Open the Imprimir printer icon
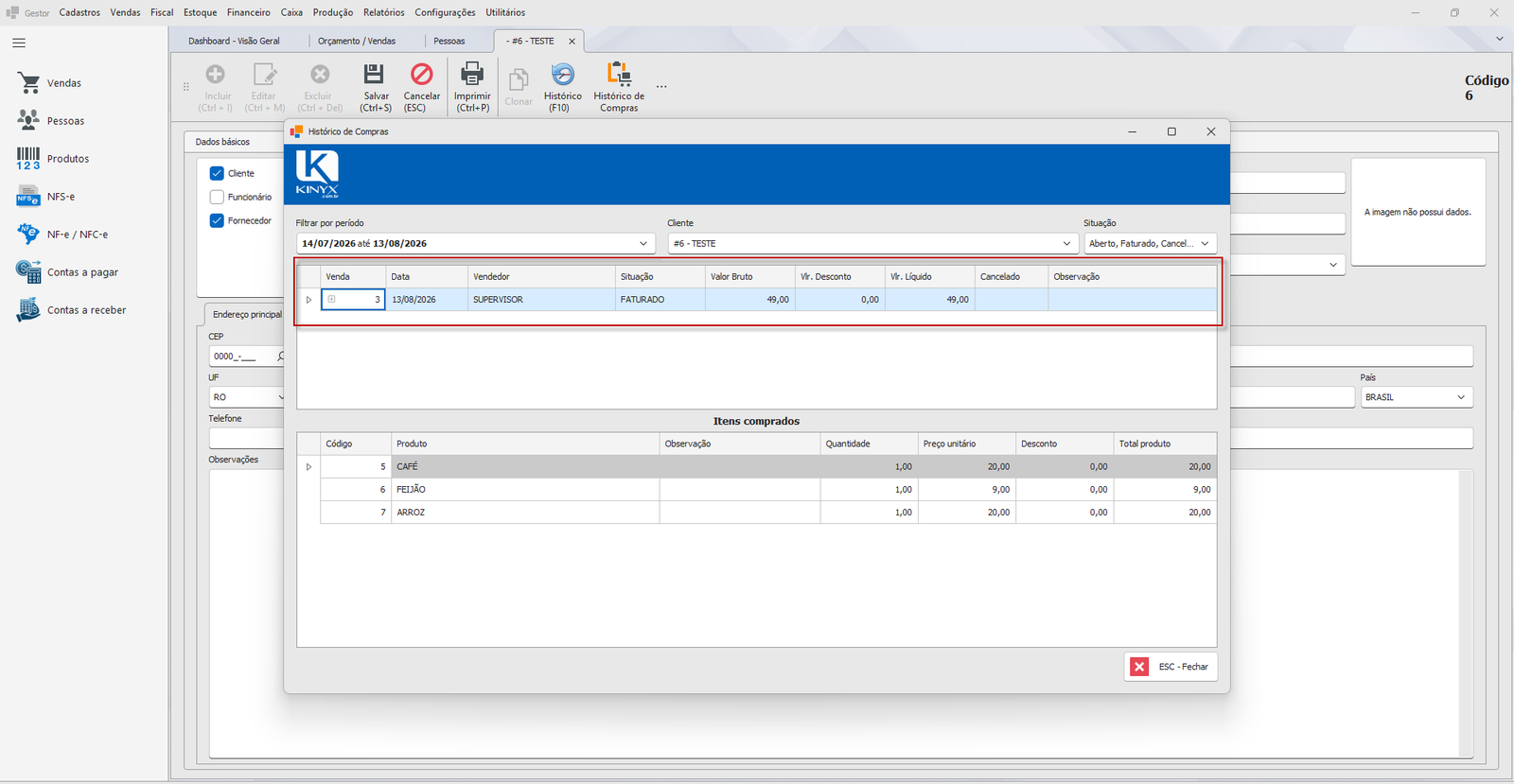1514x784 pixels. point(471,74)
